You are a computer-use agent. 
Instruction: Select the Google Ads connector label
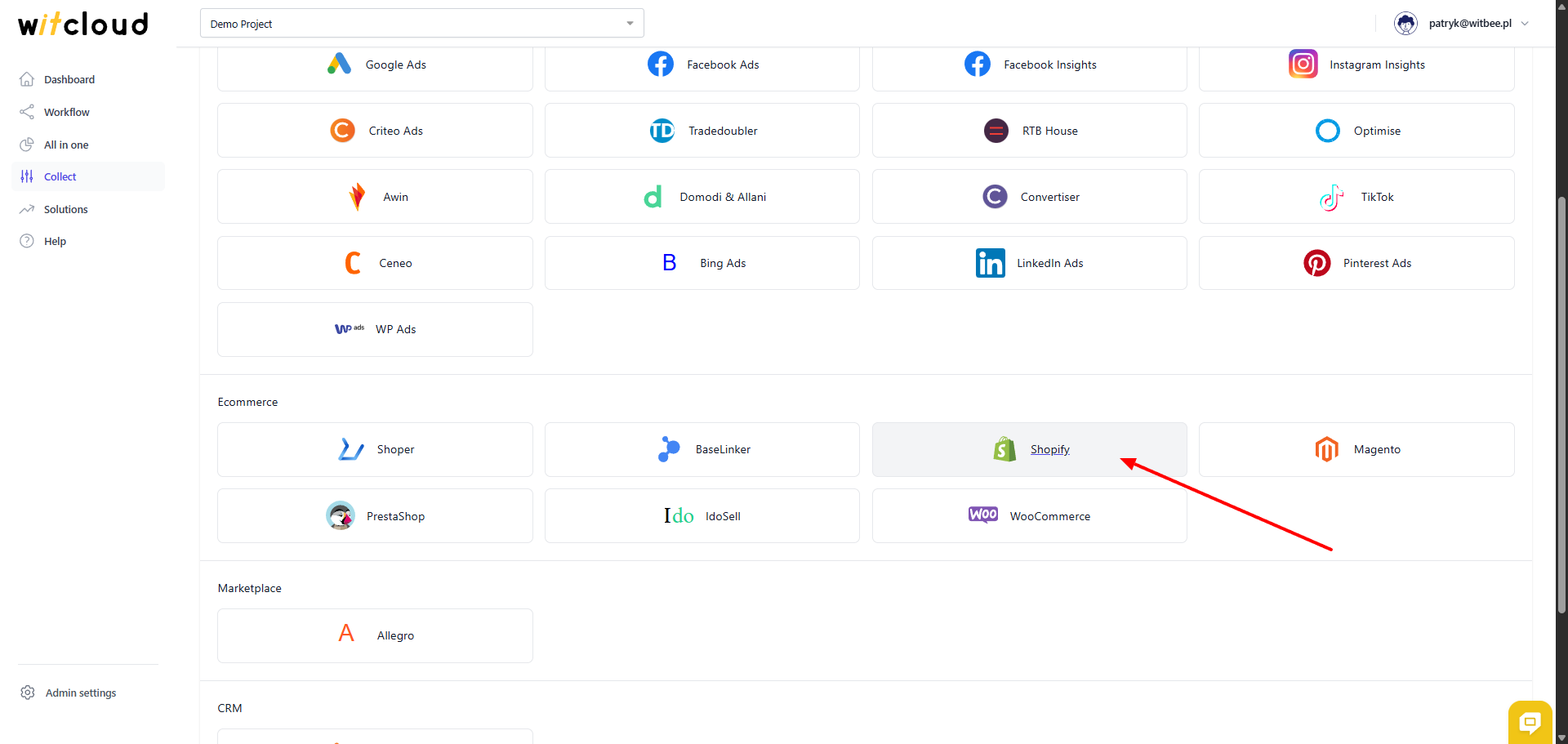[396, 65]
